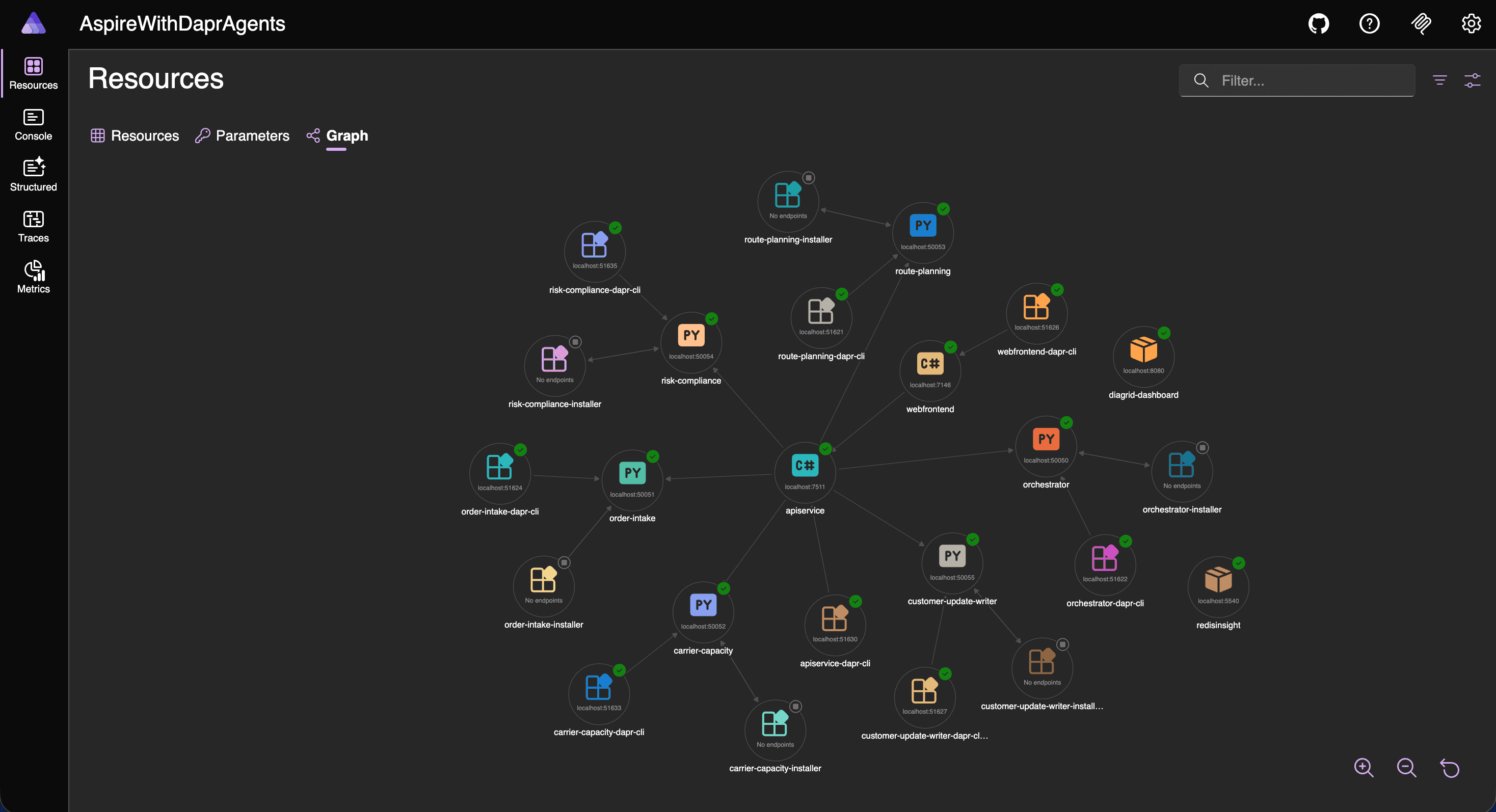
Task: Select the orchestrator Python node
Action: pos(1046,446)
